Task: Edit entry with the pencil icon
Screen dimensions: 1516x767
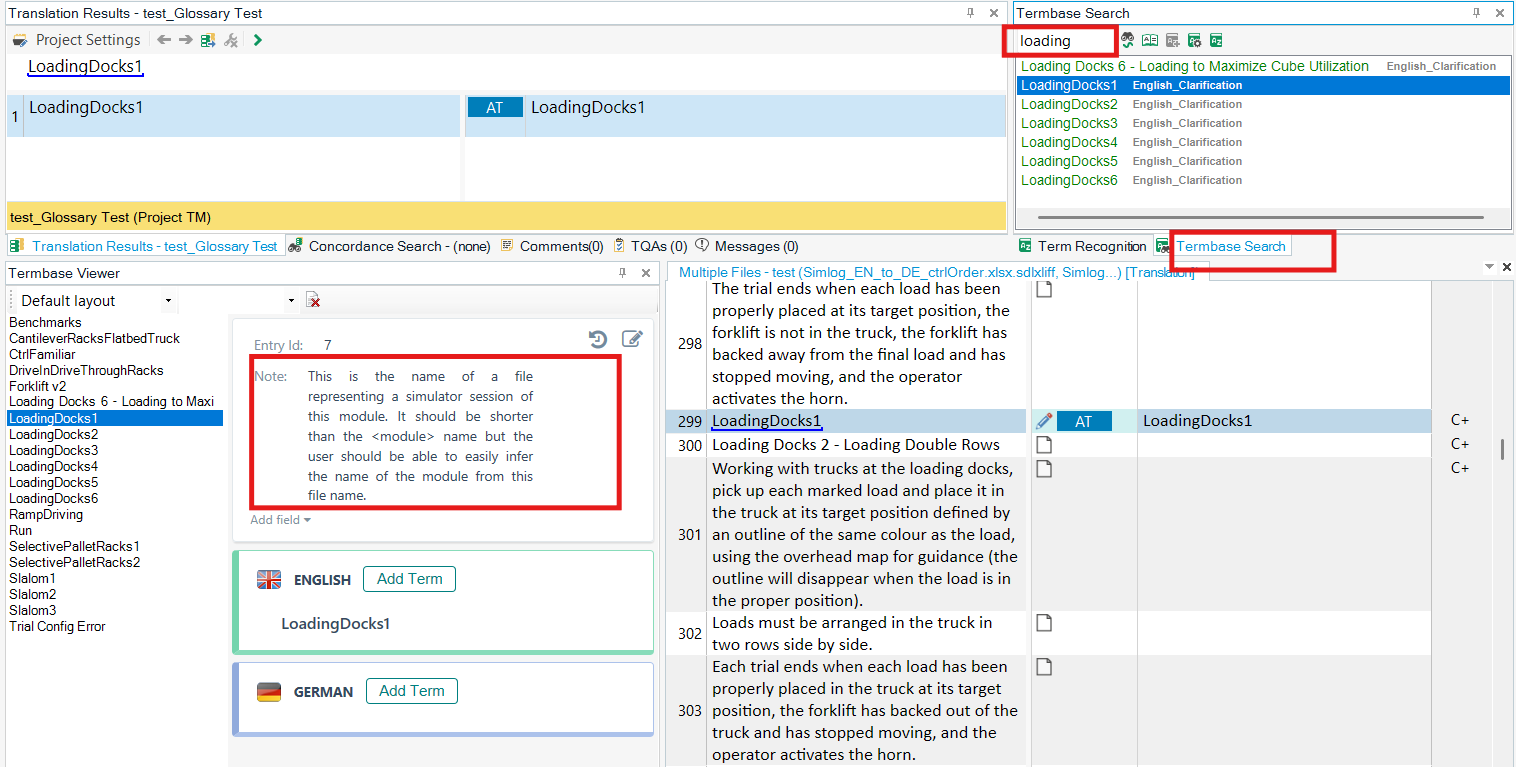Action: pos(632,340)
